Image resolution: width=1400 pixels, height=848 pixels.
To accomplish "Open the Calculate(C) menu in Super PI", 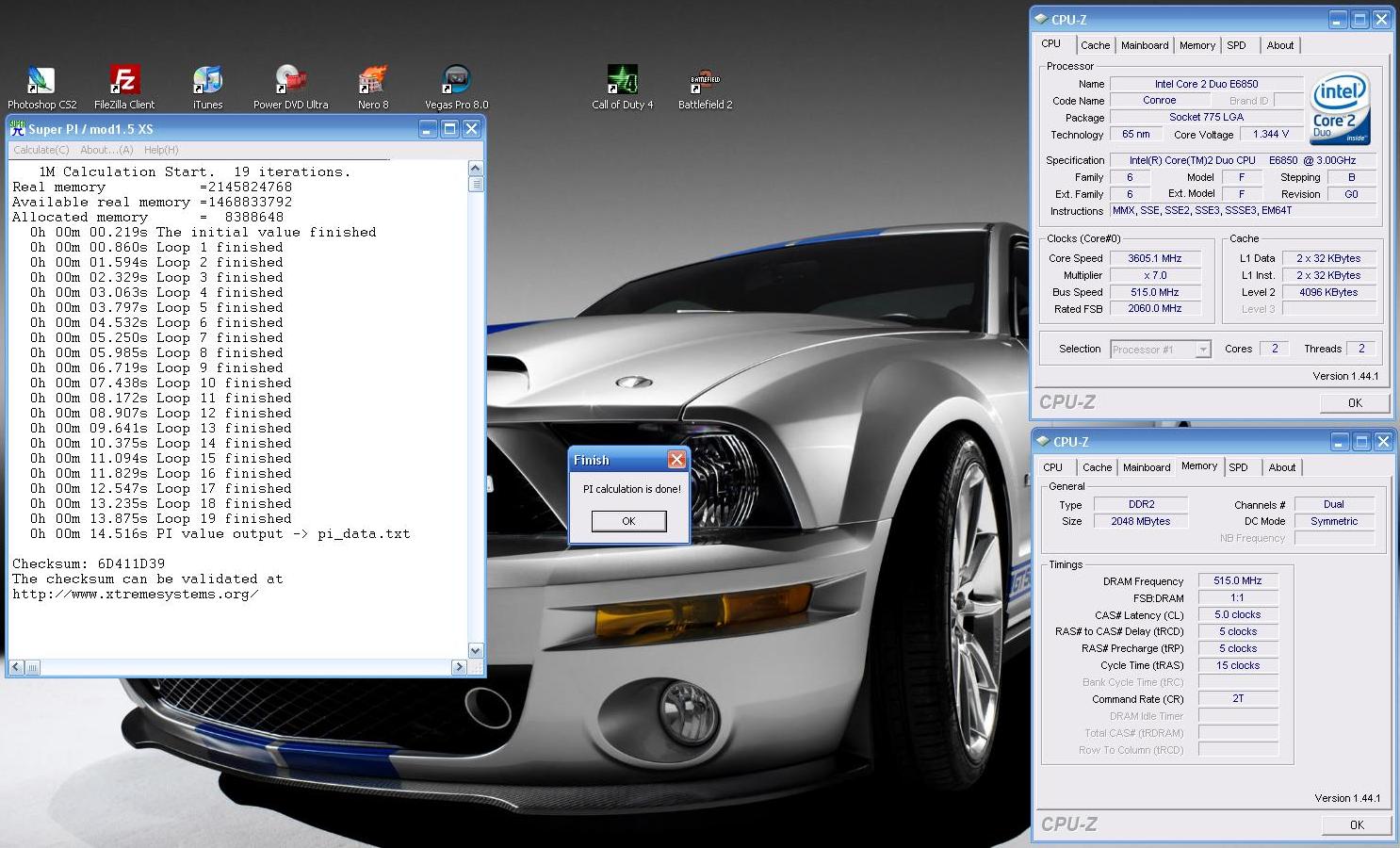I will pyautogui.click(x=41, y=150).
